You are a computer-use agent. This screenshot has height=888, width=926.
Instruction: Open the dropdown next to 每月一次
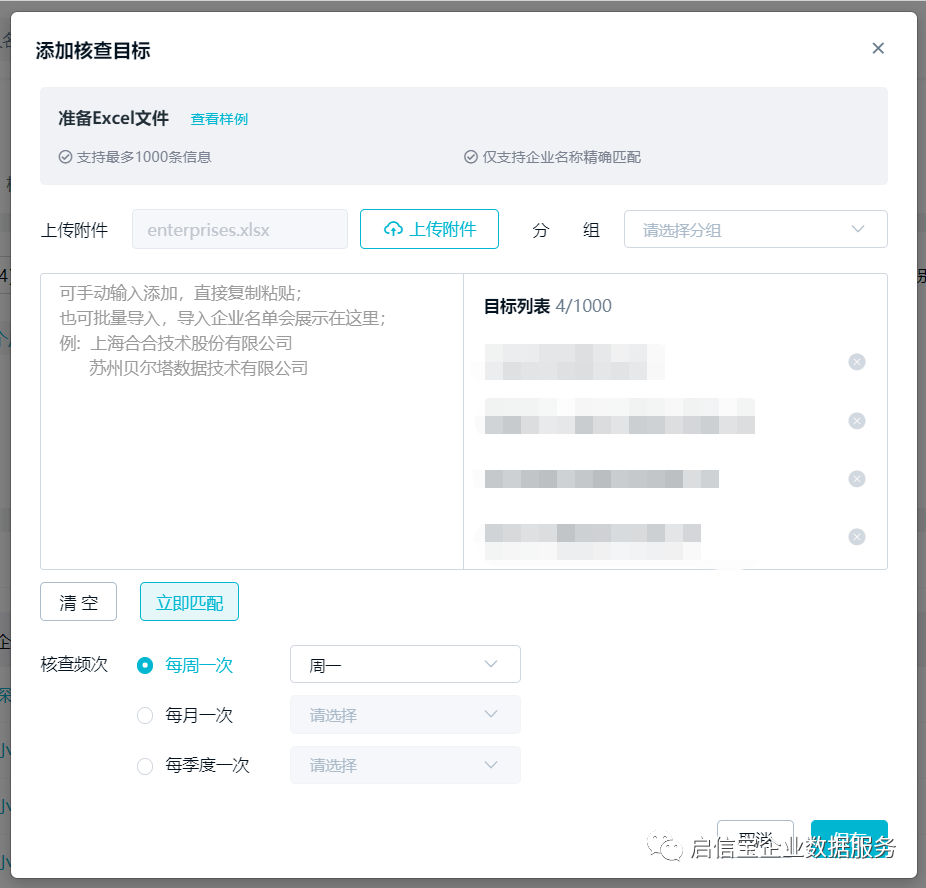(x=404, y=715)
